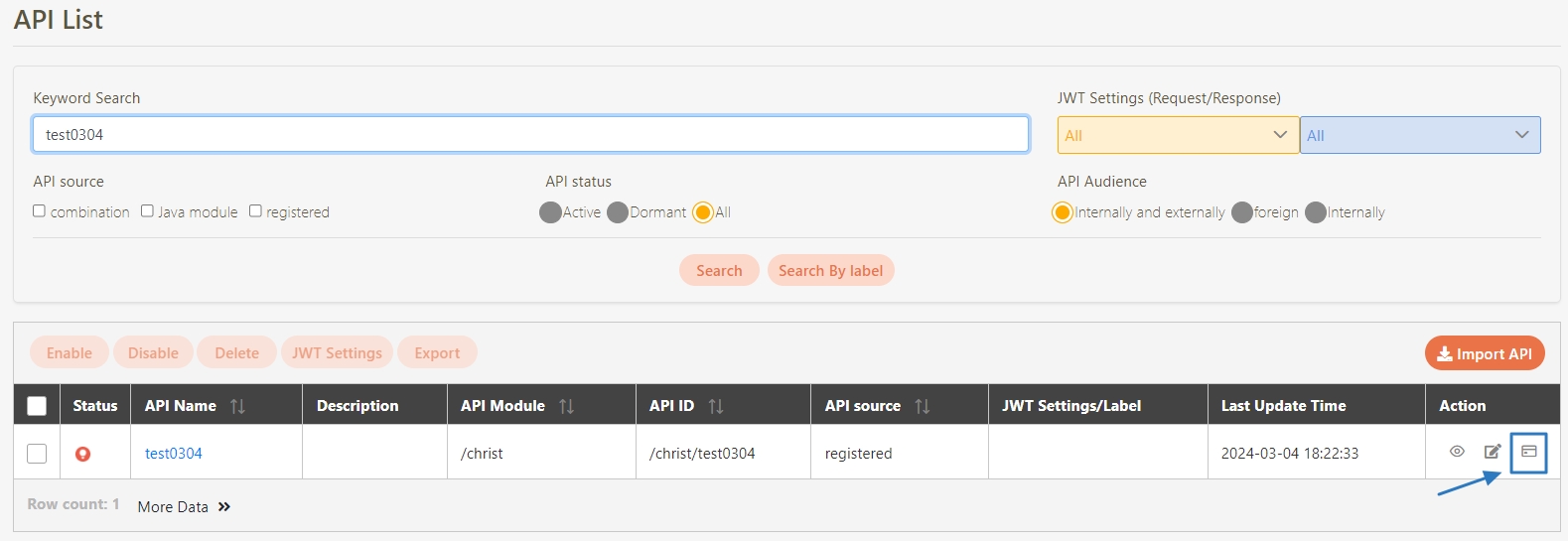Click the view eye icon for test0304

1457,452
